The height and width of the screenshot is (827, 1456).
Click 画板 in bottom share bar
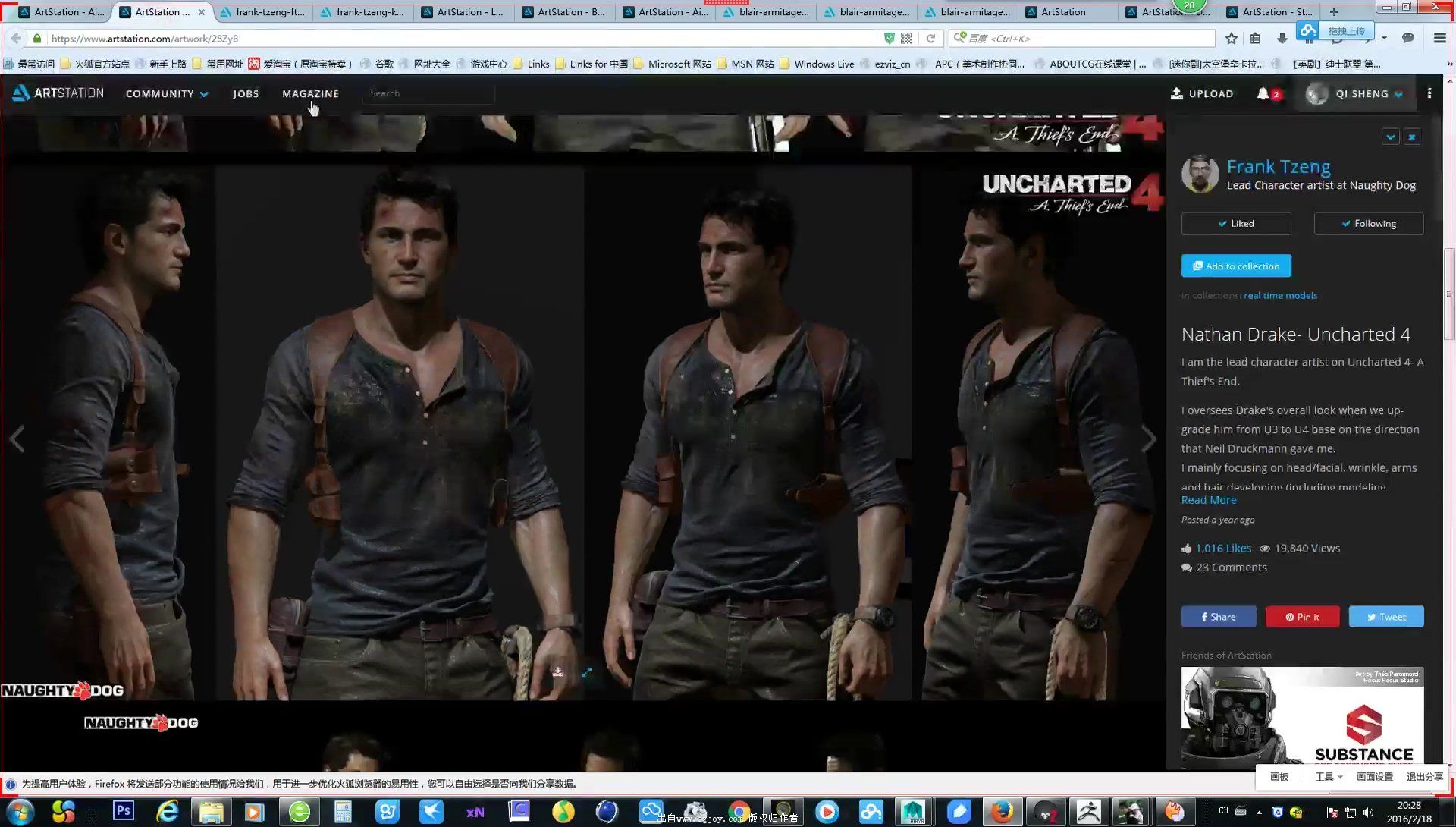click(x=1279, y=777)
